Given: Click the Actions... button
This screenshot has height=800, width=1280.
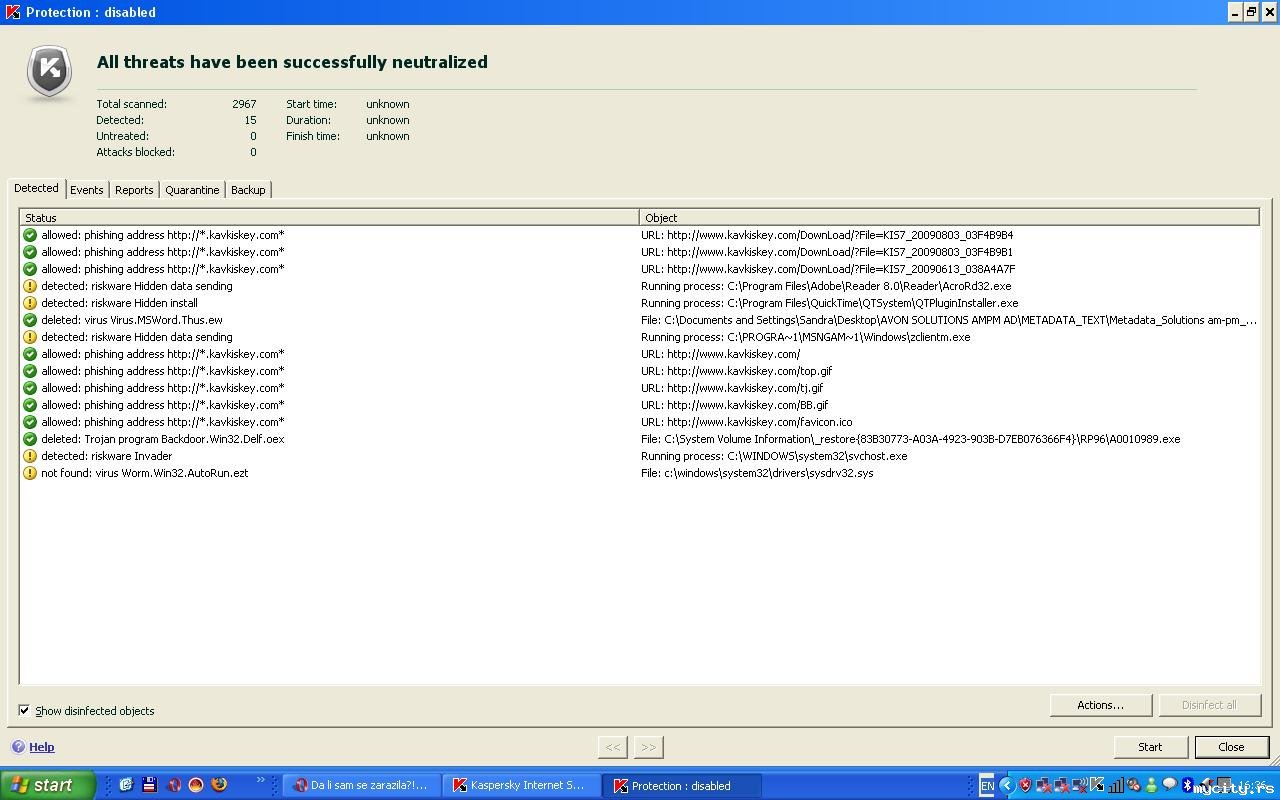Looking at the screenshot, I should (1101, 705).
